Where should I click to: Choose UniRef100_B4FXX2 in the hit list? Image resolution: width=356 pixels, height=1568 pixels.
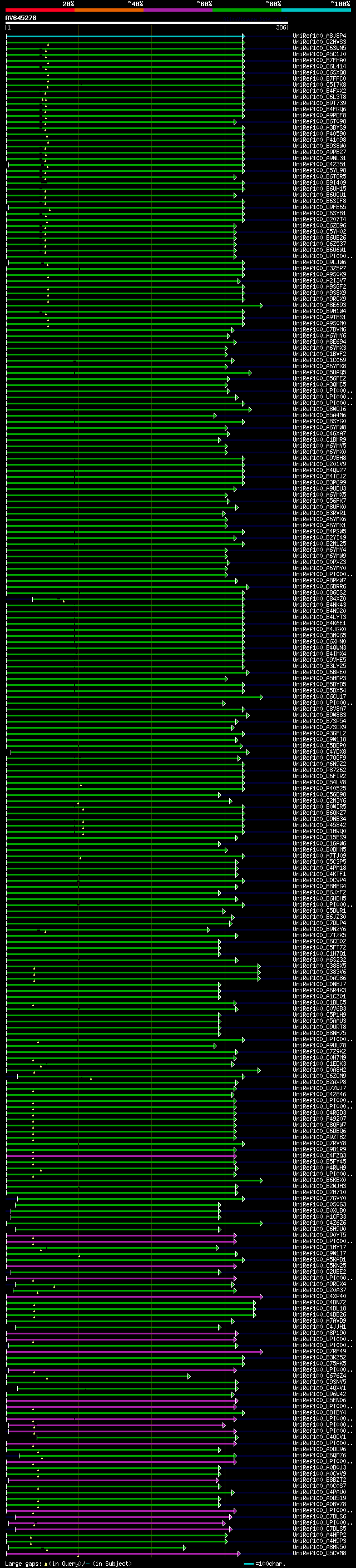[x=319, y=91]
